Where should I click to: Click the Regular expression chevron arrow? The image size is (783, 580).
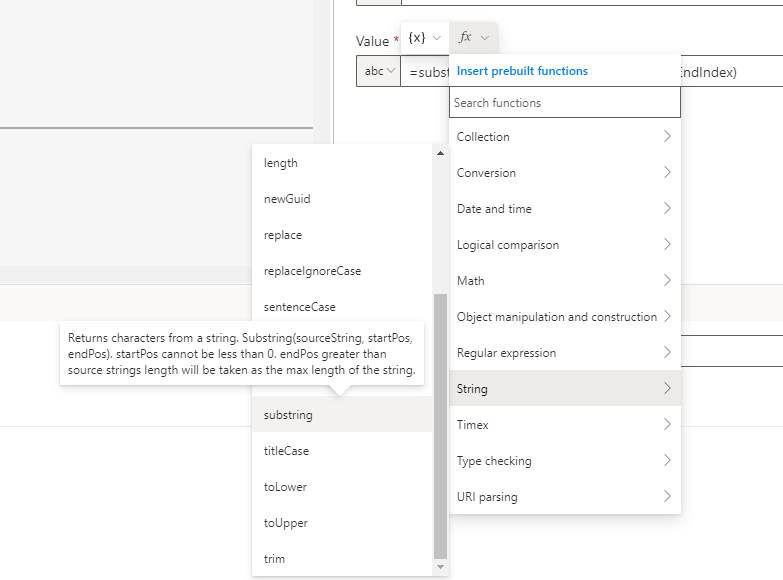pos(667,353)
